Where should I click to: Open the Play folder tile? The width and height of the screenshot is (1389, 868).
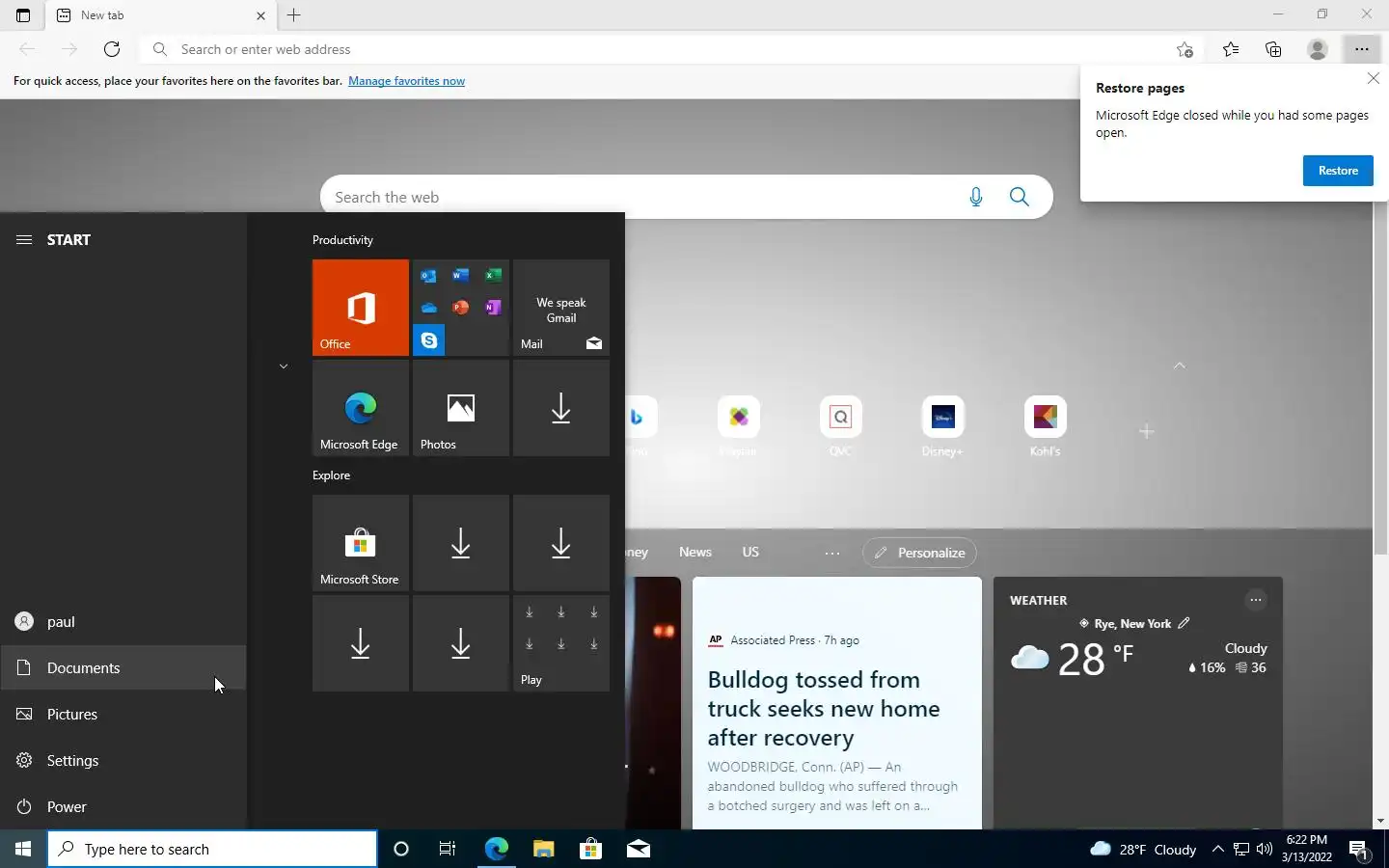pos(561,643)
